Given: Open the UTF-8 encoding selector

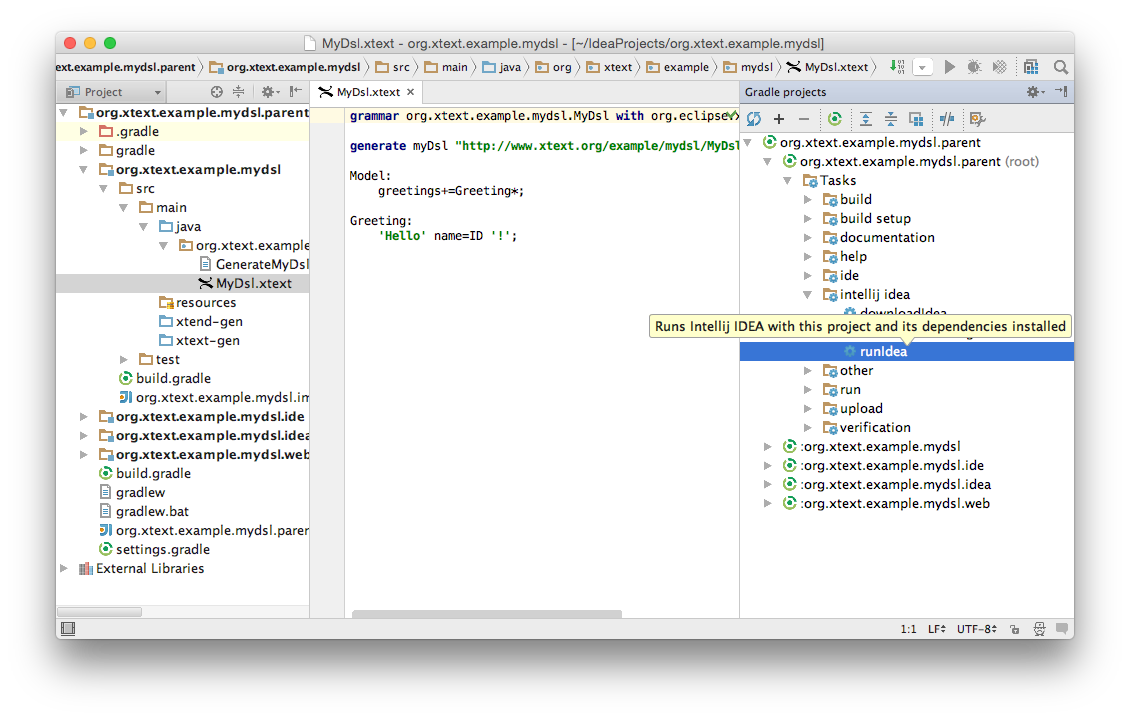Looking at the screenshot, I should [977, 629].
